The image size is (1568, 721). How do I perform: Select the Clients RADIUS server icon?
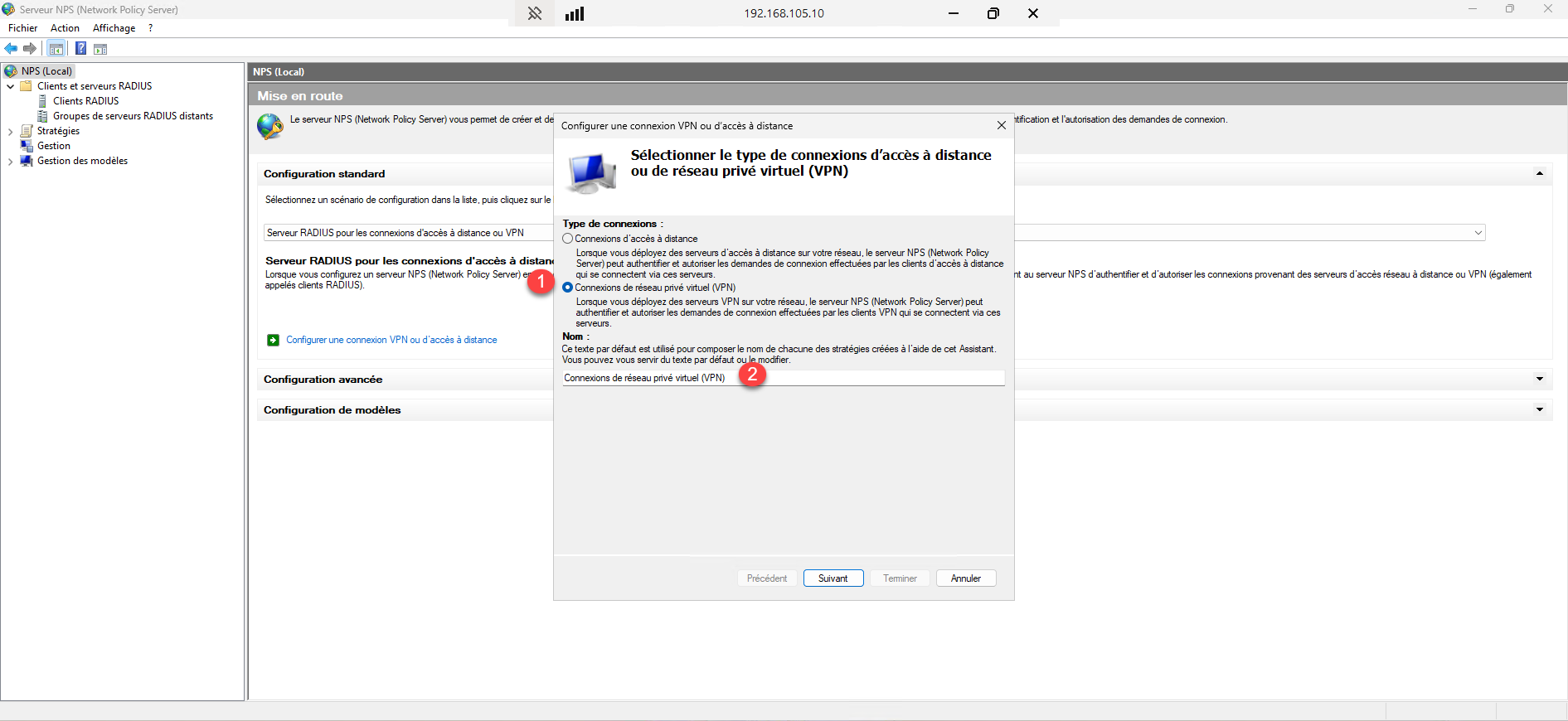click(x=43, y=101)
